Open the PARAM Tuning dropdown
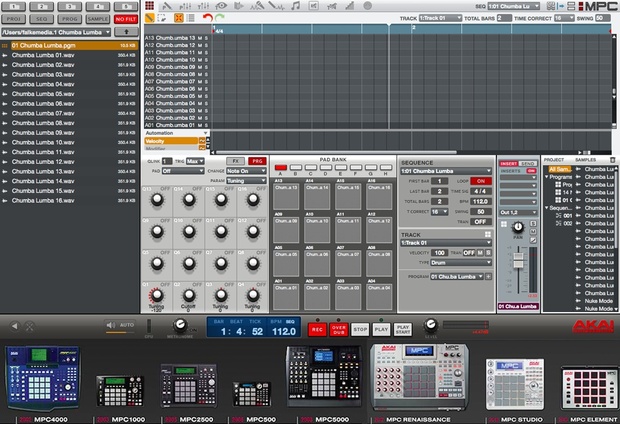The height and width of the screenshot is (424, 620). pos(246,181)
